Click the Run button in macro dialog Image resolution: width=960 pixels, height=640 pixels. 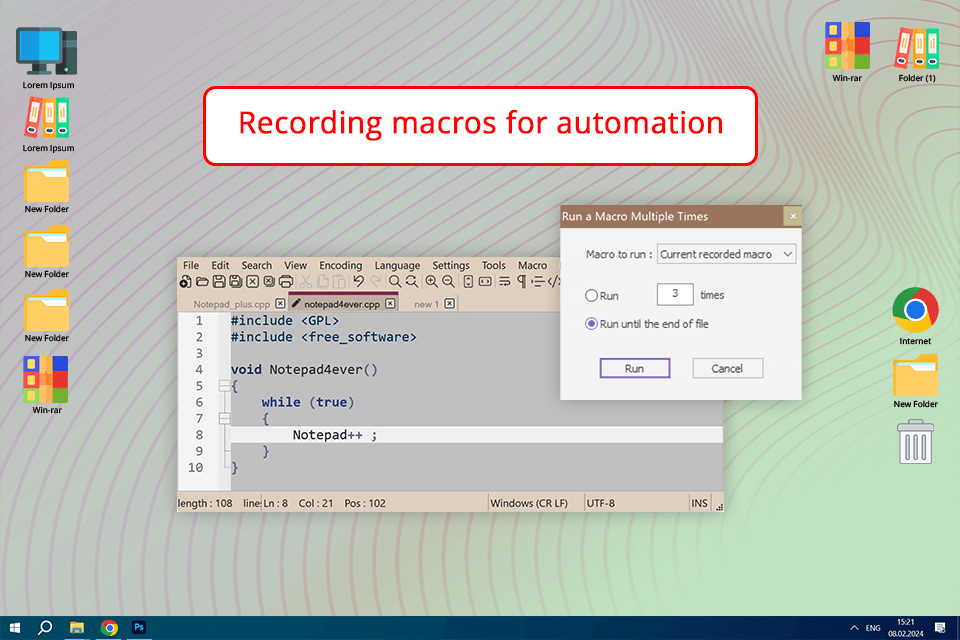click(x=634, y=369)
